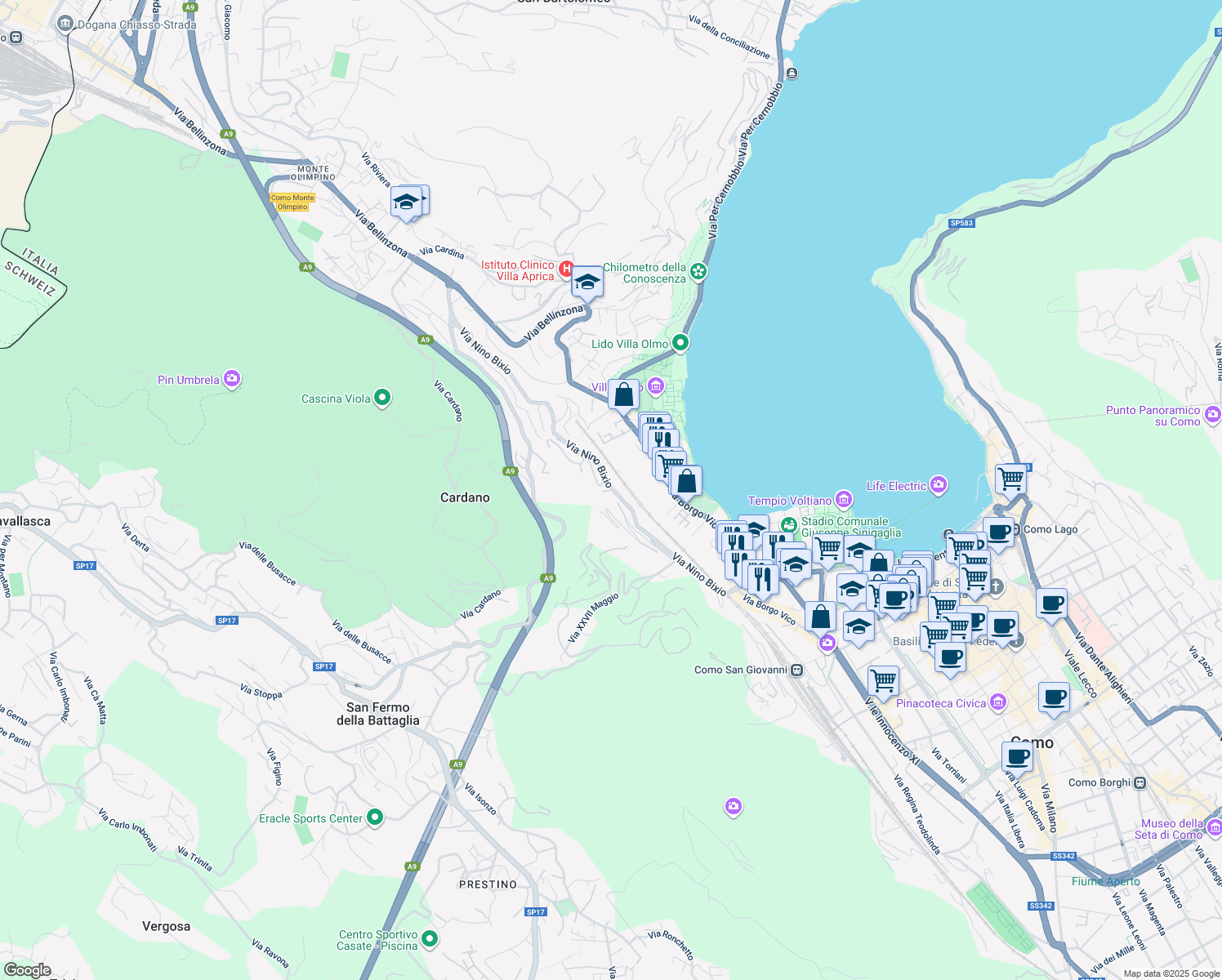Click the Life Electric camera icon
1222x980 pixels.
(x=939, y=485)
